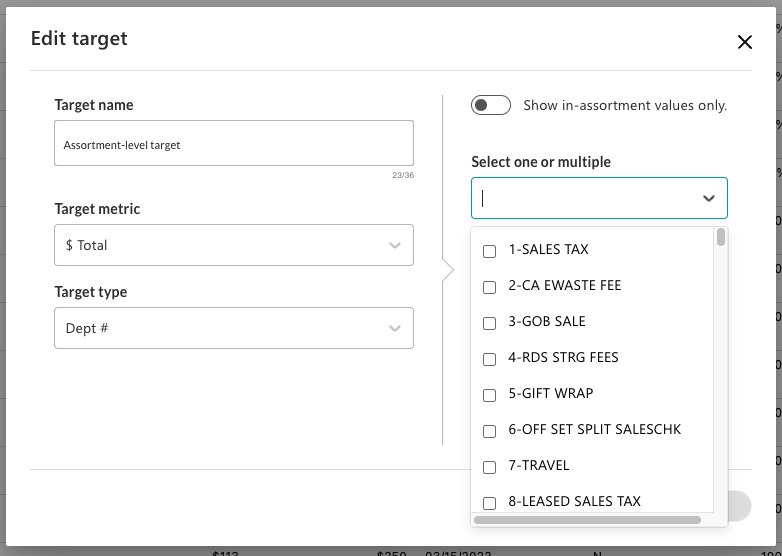Check the 3-GOB SALE checkbox
Viewport: 782px width, 556px height.
pos(490,323)
